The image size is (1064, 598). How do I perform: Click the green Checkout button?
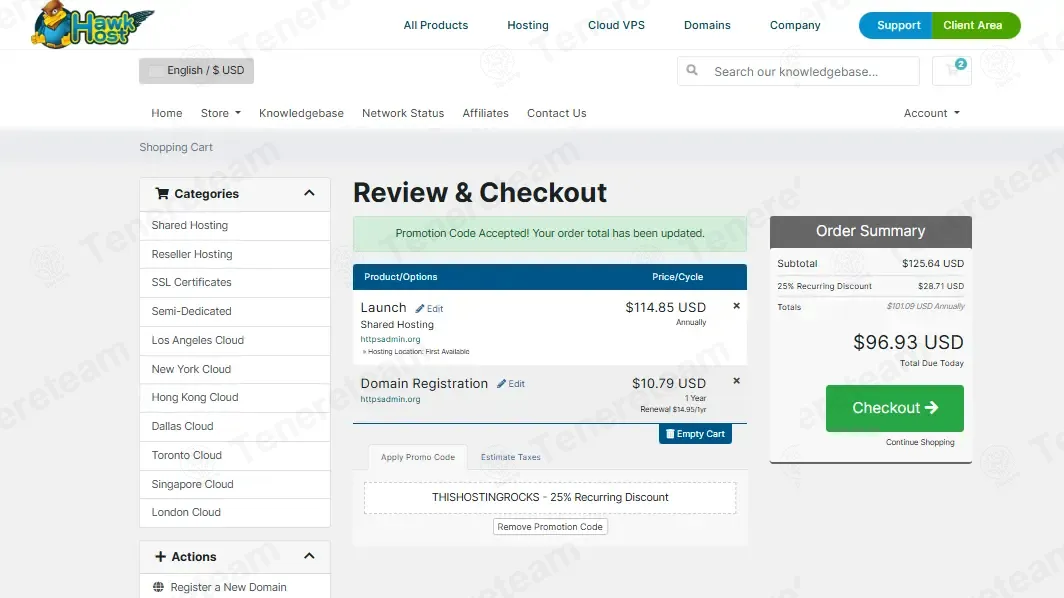click(x=894, y=408)
